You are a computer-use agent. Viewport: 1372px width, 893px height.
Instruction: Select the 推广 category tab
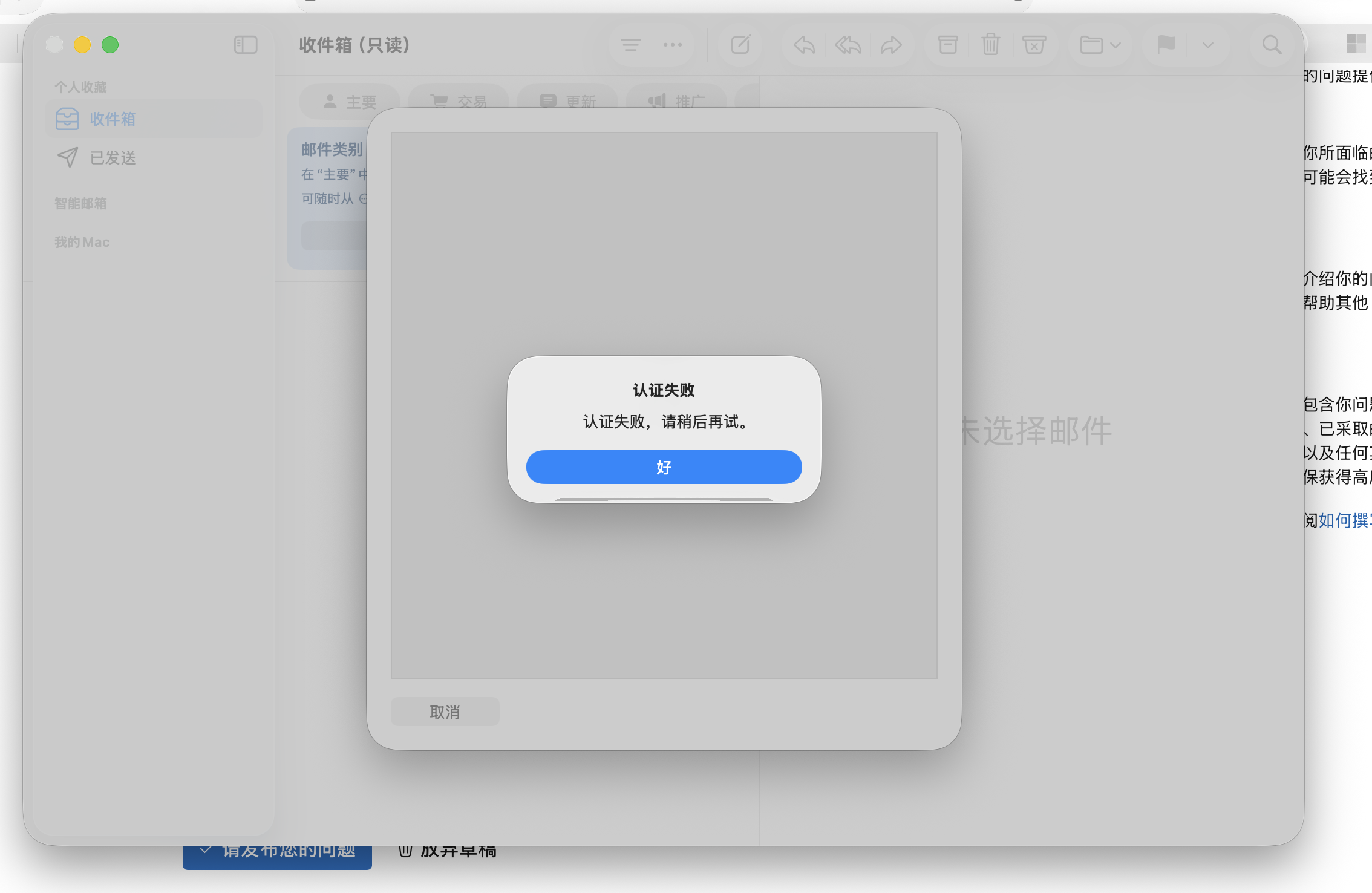pyautogui.click(x=677, y=102)
